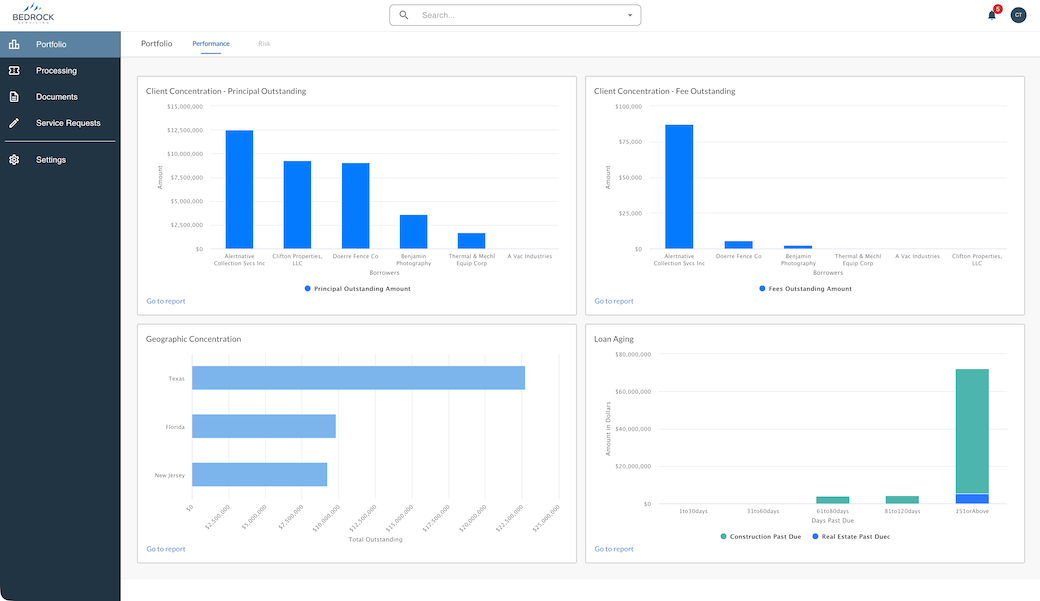The width and height of the screenshot is (1040, 601).
Task: Click the A Vac Industries label in principal chart
Action: point(529,256)
